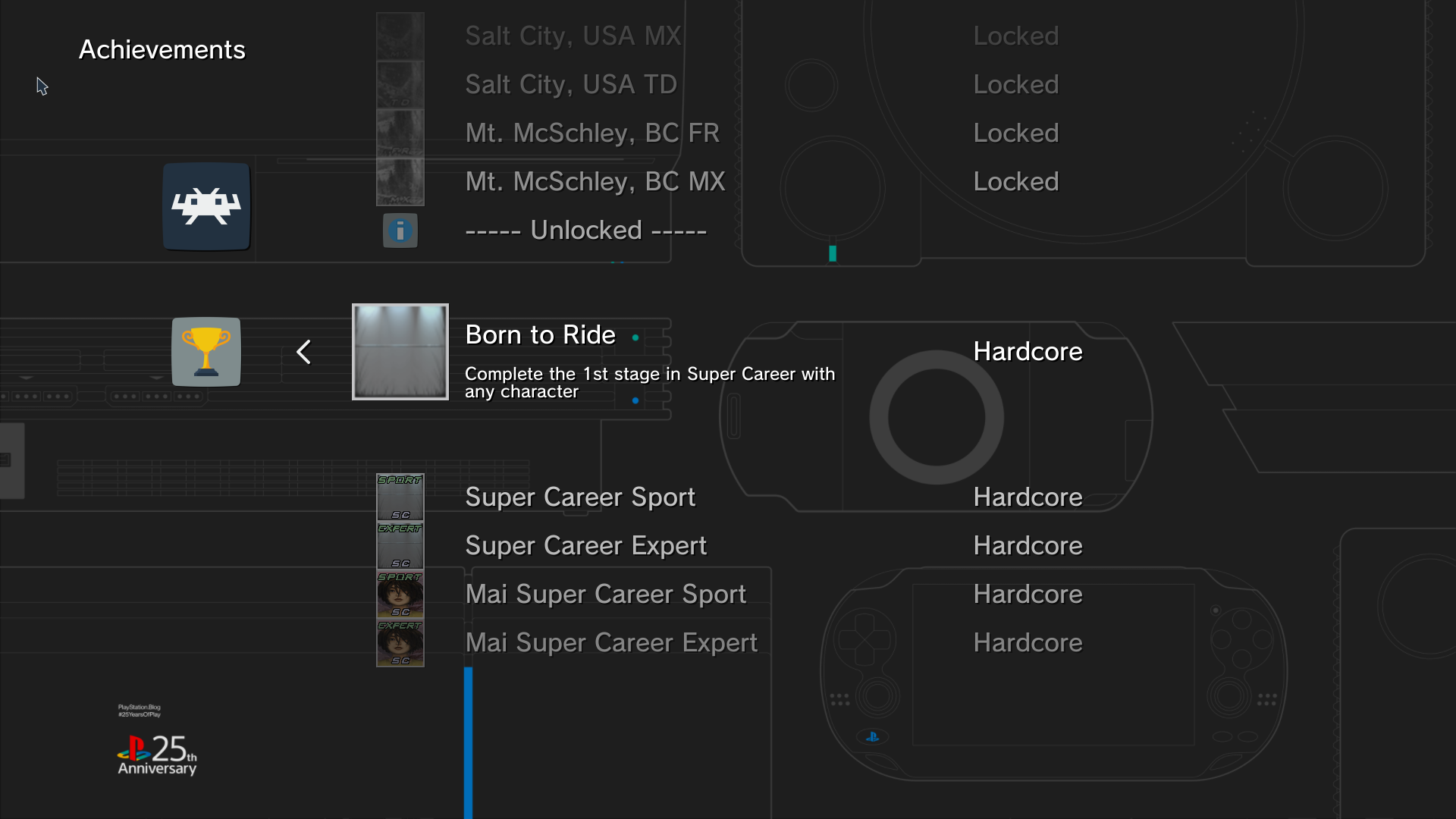
Task: Click the PlayStation 25th Anniversary logo
Action: point(157,755)
